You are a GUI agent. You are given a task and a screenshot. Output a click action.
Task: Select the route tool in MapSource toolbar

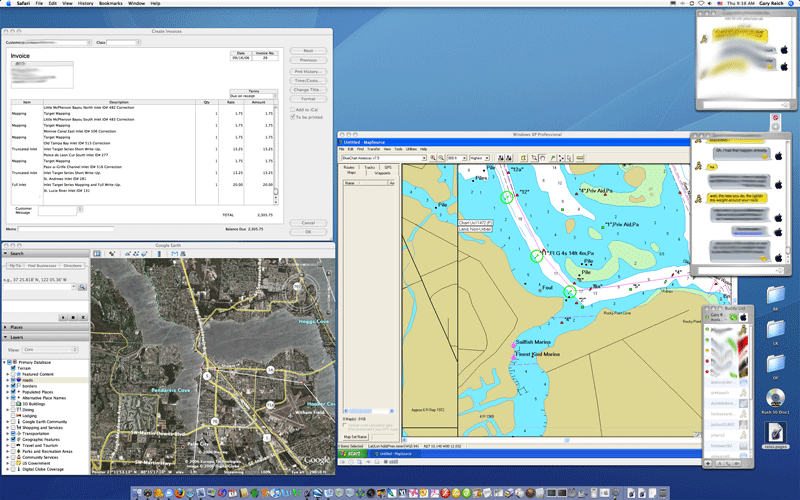561,158
